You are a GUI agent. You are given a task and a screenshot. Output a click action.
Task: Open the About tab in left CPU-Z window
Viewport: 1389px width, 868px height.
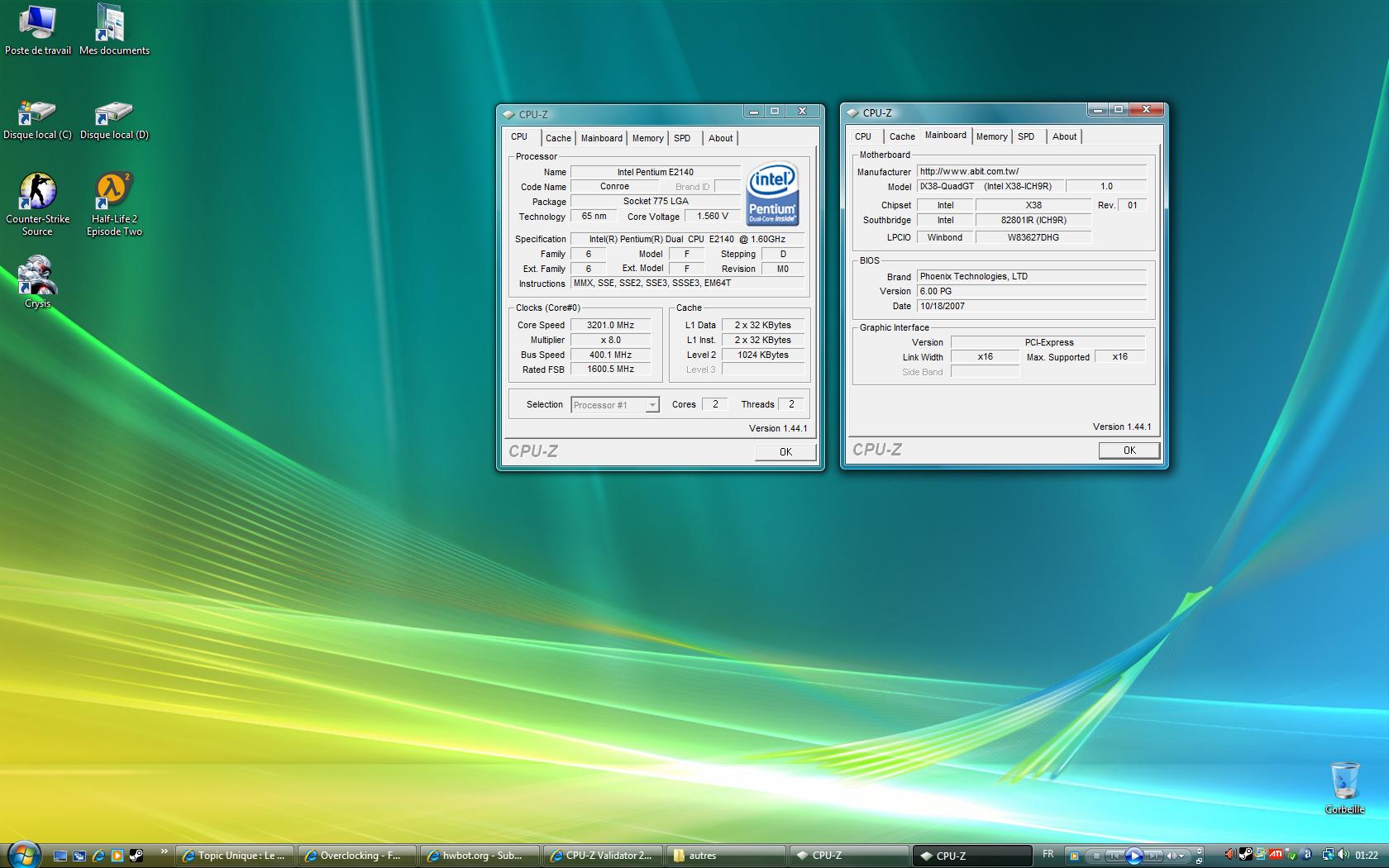tap(720, 138)
